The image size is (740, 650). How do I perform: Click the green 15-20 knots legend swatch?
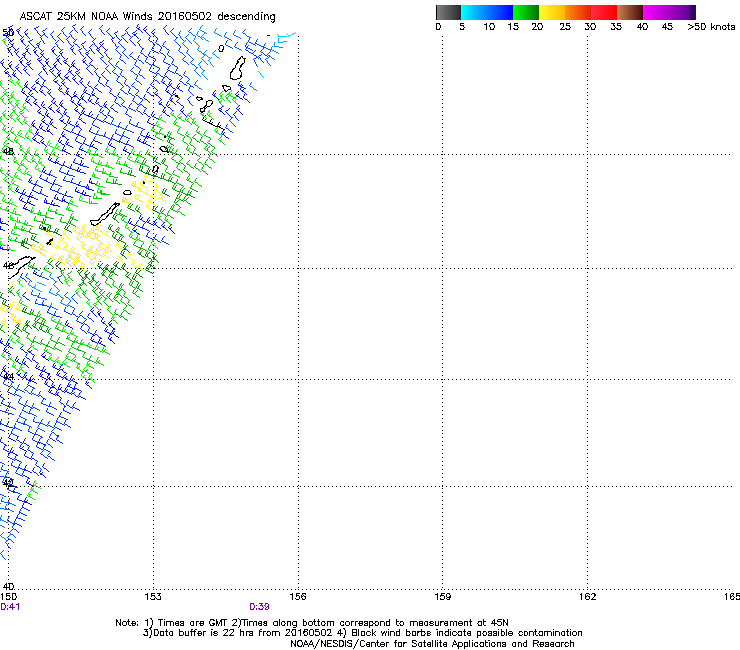point(526,12)
